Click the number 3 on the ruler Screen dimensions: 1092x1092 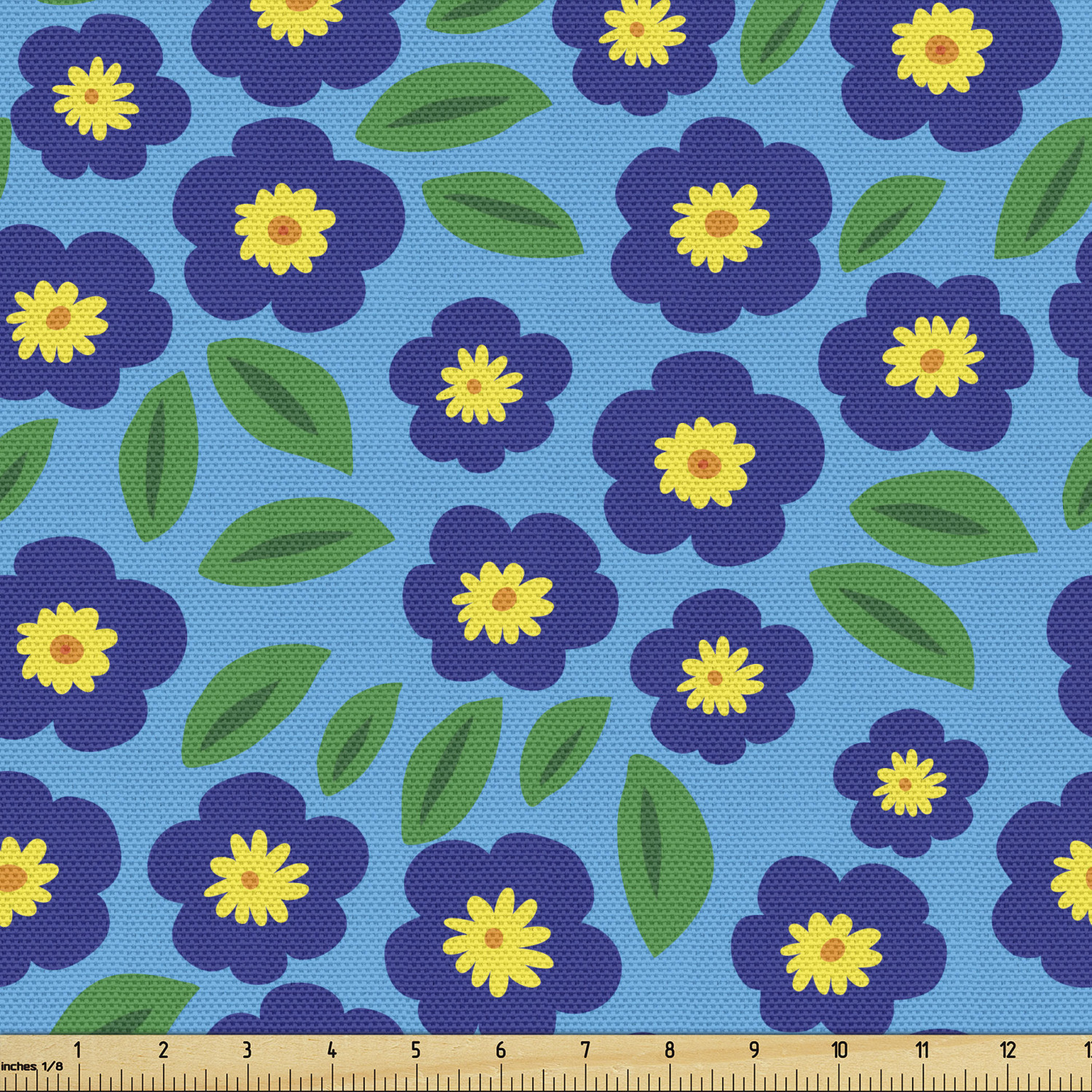tap(247, 1050)
